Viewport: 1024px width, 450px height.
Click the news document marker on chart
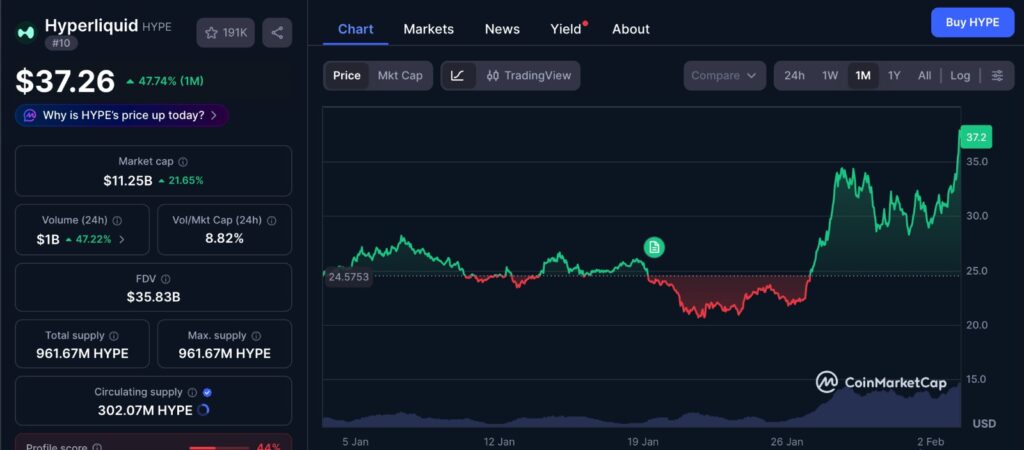pyautogui.click(x=654, y=248)
